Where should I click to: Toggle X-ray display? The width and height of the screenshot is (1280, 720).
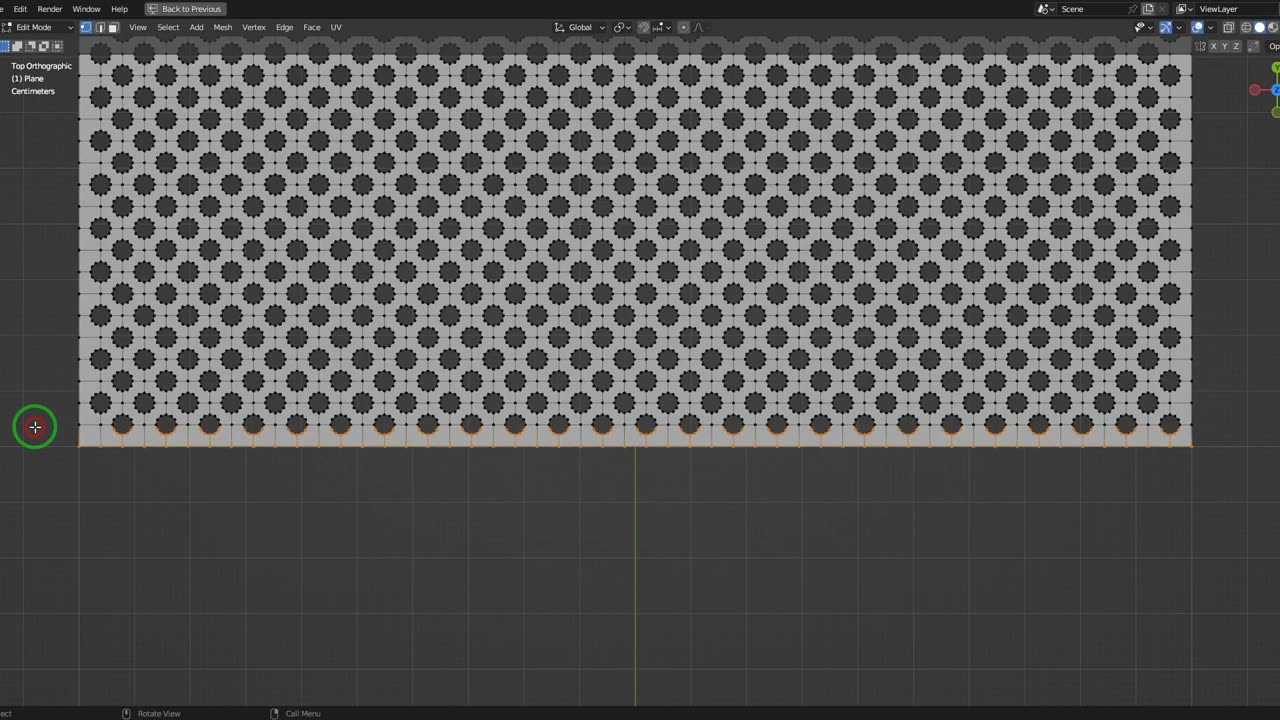click(x=1229, y=27)
